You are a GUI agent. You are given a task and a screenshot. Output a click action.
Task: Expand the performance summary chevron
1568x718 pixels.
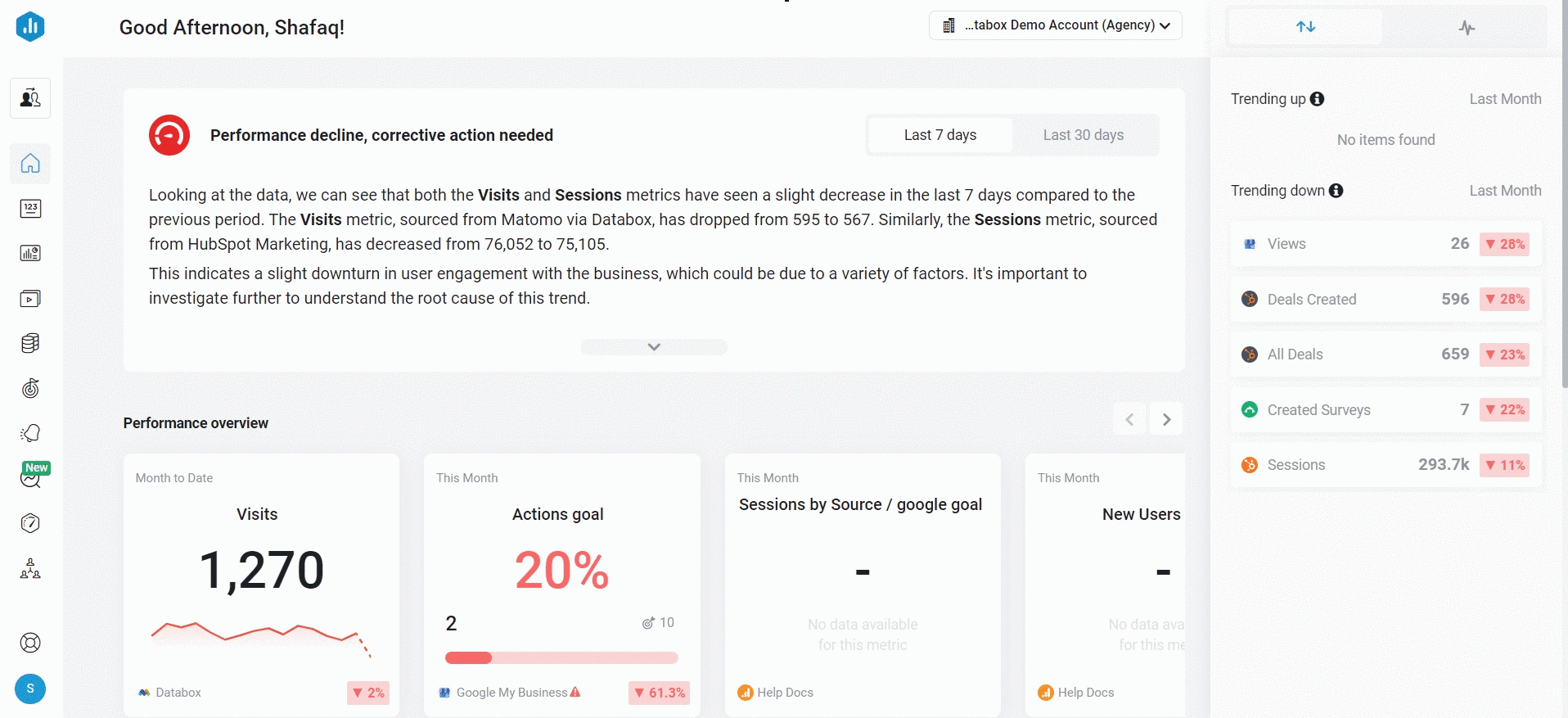[x=654, y=347]
